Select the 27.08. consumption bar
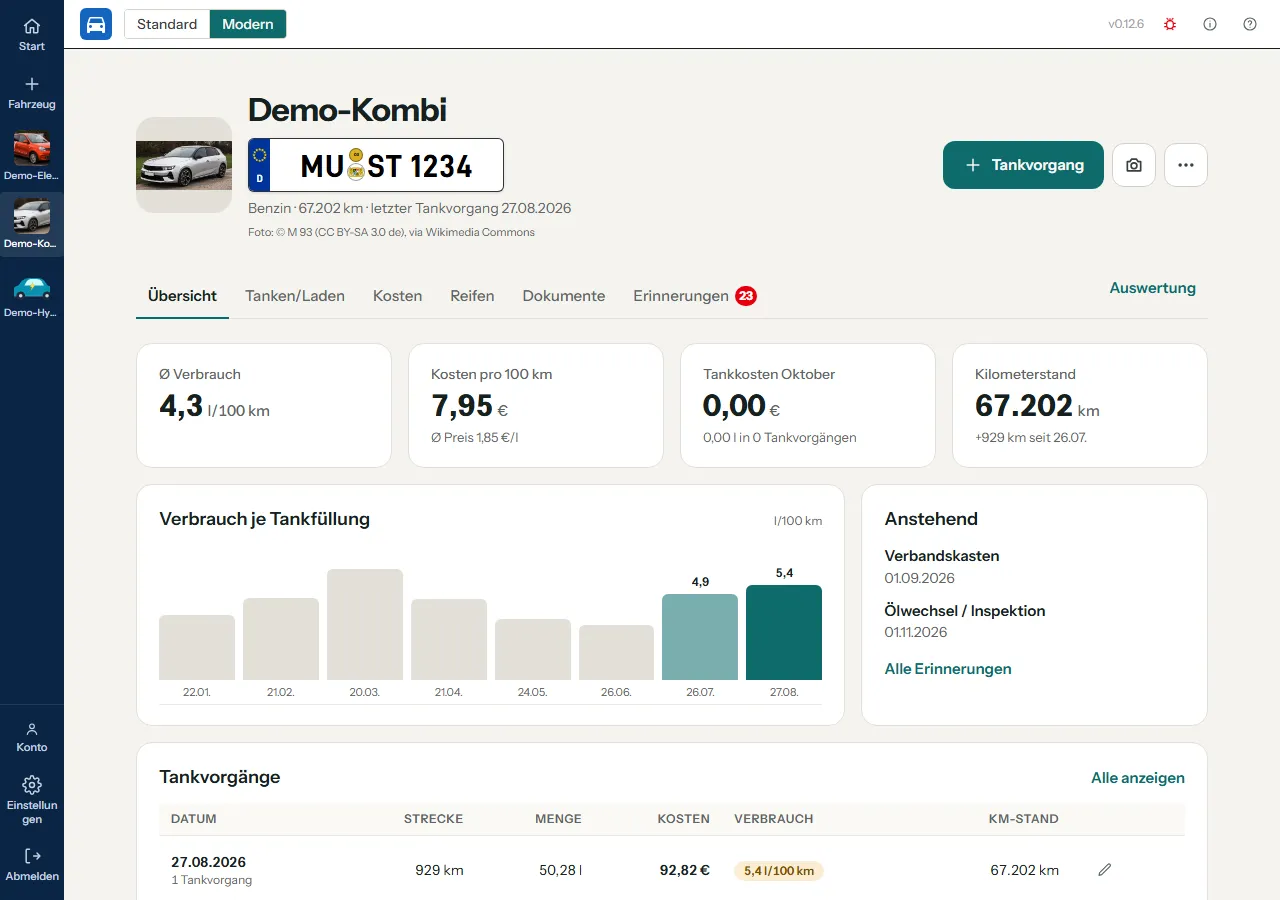This screenshot has width=1280, height=900. [784, 632]
